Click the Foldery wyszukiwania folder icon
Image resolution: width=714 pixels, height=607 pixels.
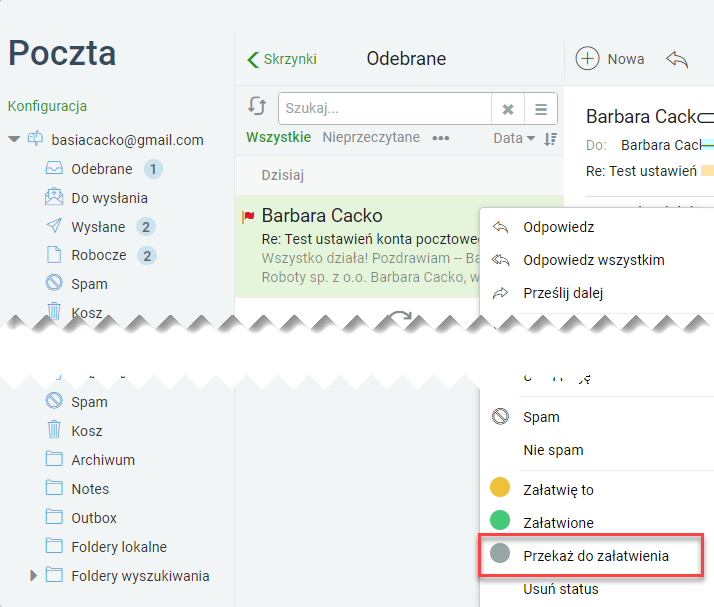click(54, 575)
